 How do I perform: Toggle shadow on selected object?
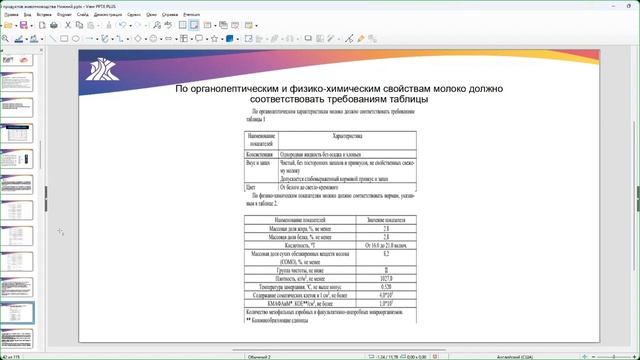tap(308, 39)
